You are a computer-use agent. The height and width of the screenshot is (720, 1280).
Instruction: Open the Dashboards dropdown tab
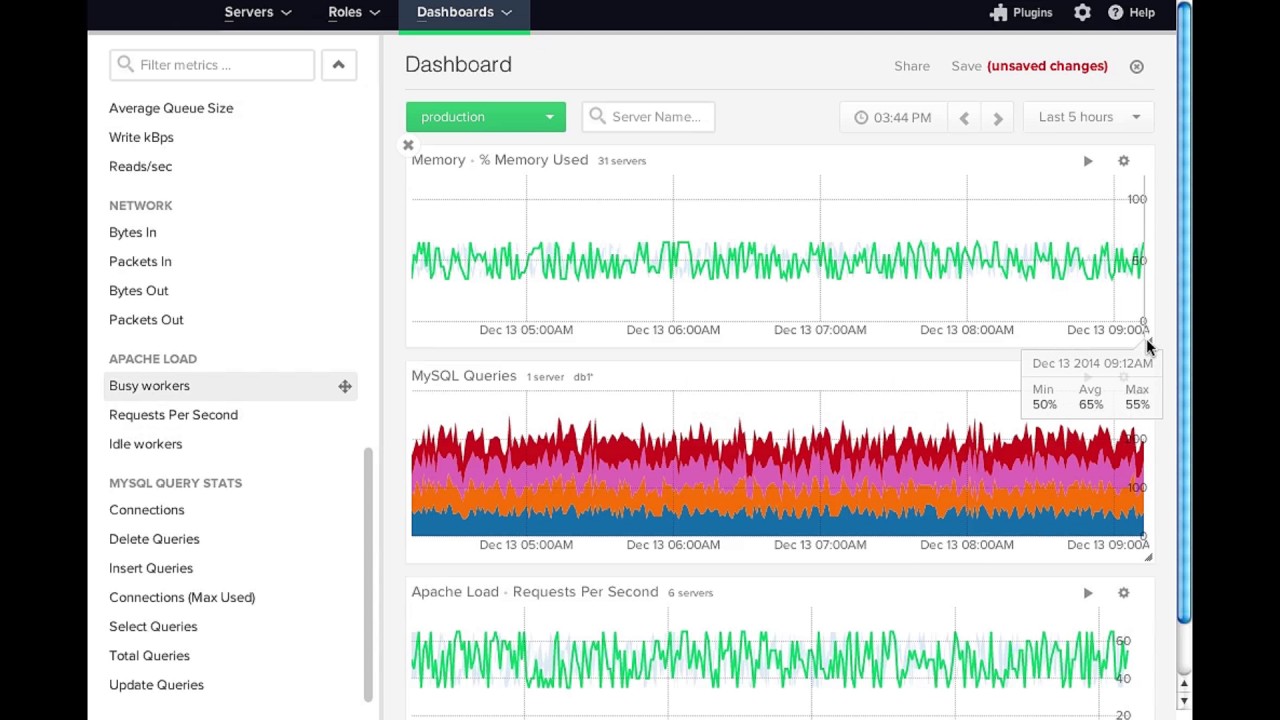click(464, 12)
